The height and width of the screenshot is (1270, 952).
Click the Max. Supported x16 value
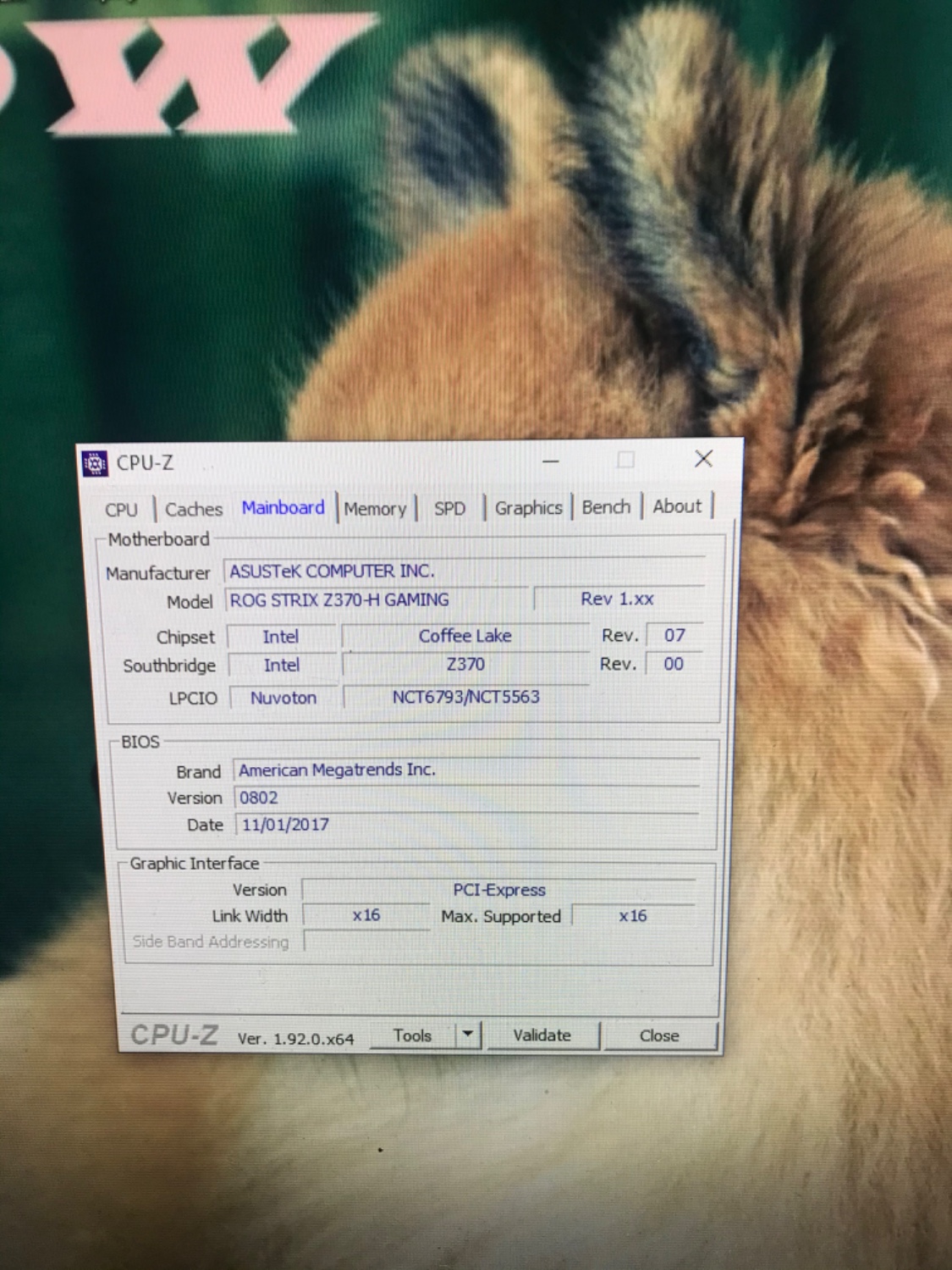point(633,916)
